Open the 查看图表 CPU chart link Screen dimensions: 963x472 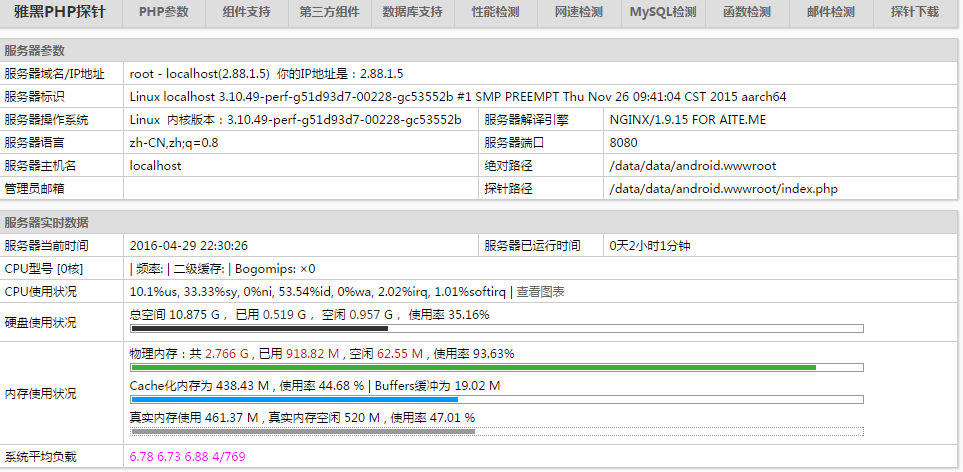pos(540,292)
